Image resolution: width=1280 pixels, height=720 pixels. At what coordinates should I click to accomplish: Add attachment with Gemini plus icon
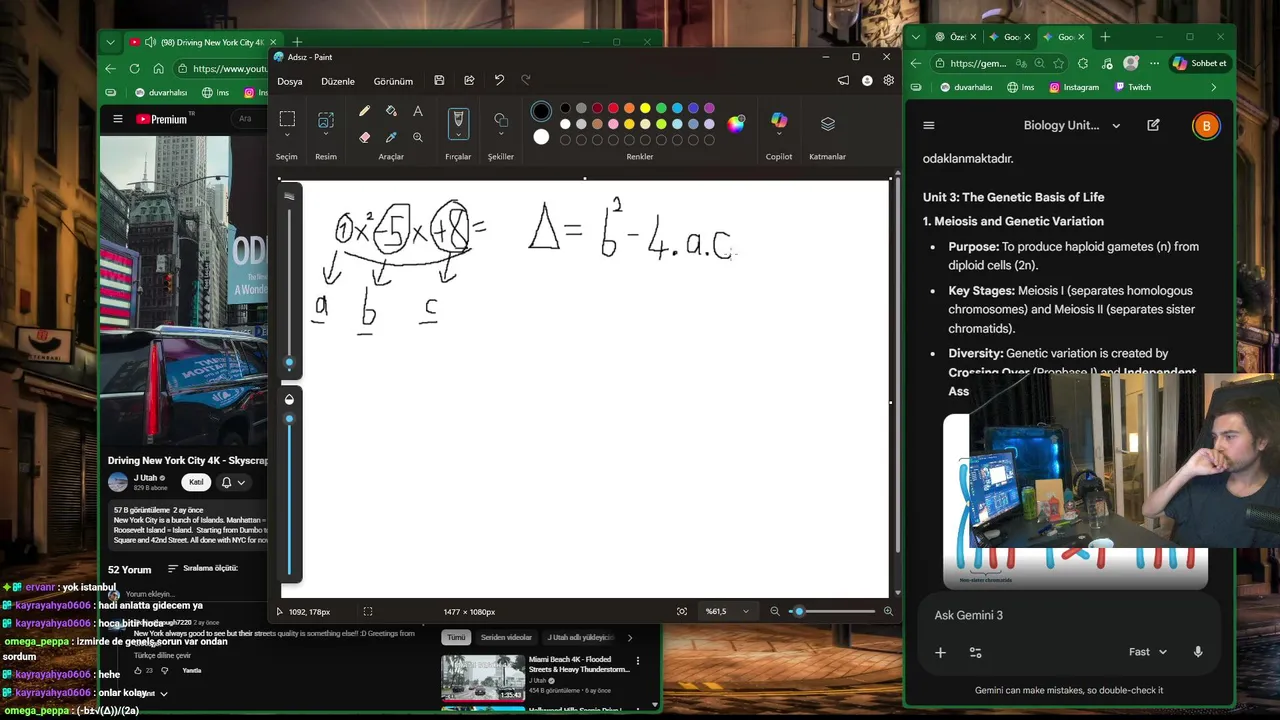tap(940, 652)
